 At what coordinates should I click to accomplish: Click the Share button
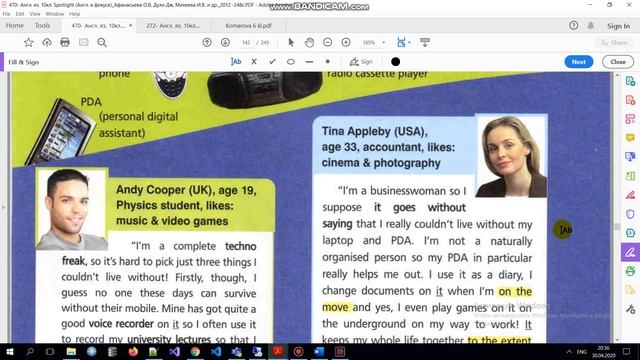pyautogui.click(x=614, y=42)
